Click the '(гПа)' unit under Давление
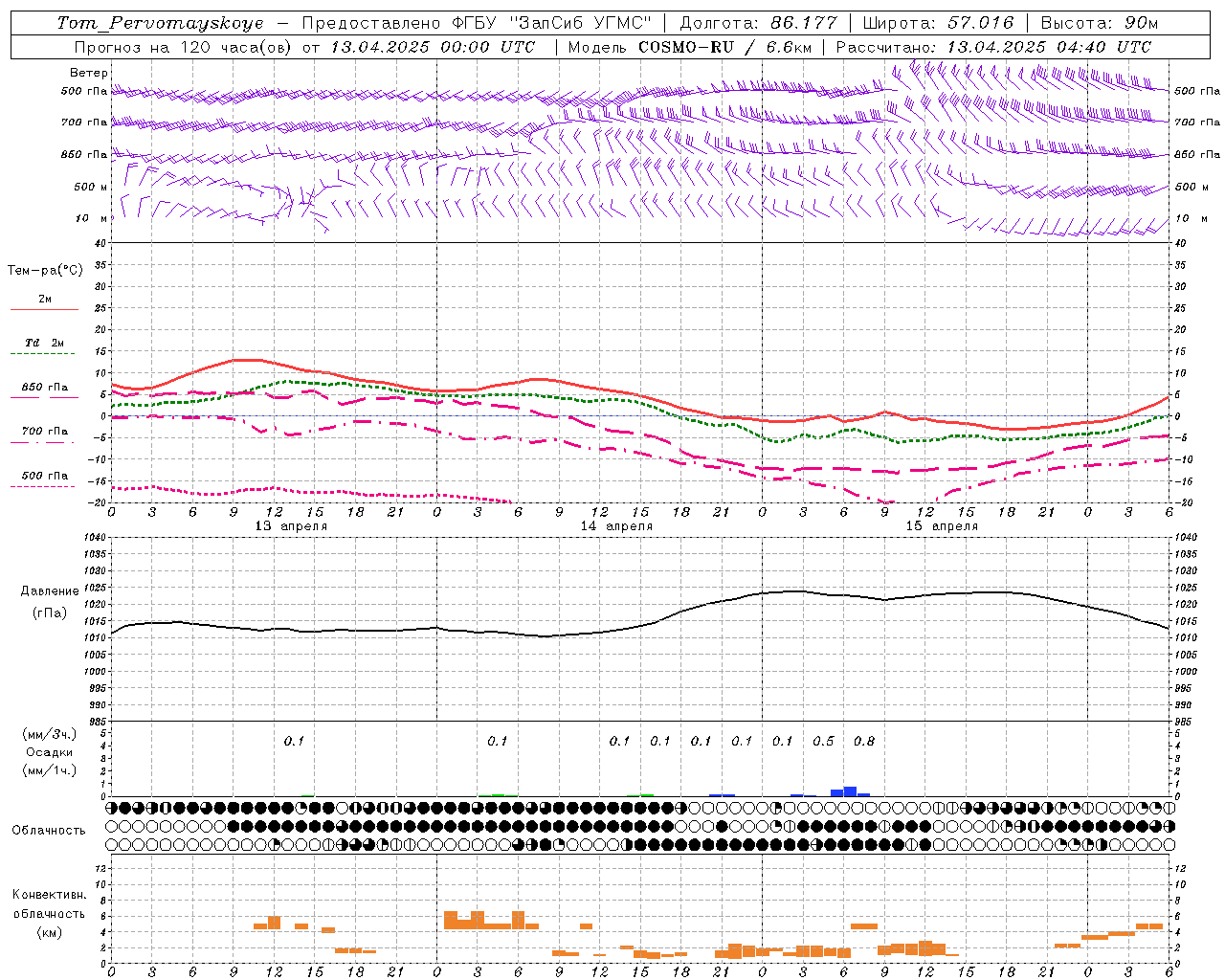 [x=50, y=613]
